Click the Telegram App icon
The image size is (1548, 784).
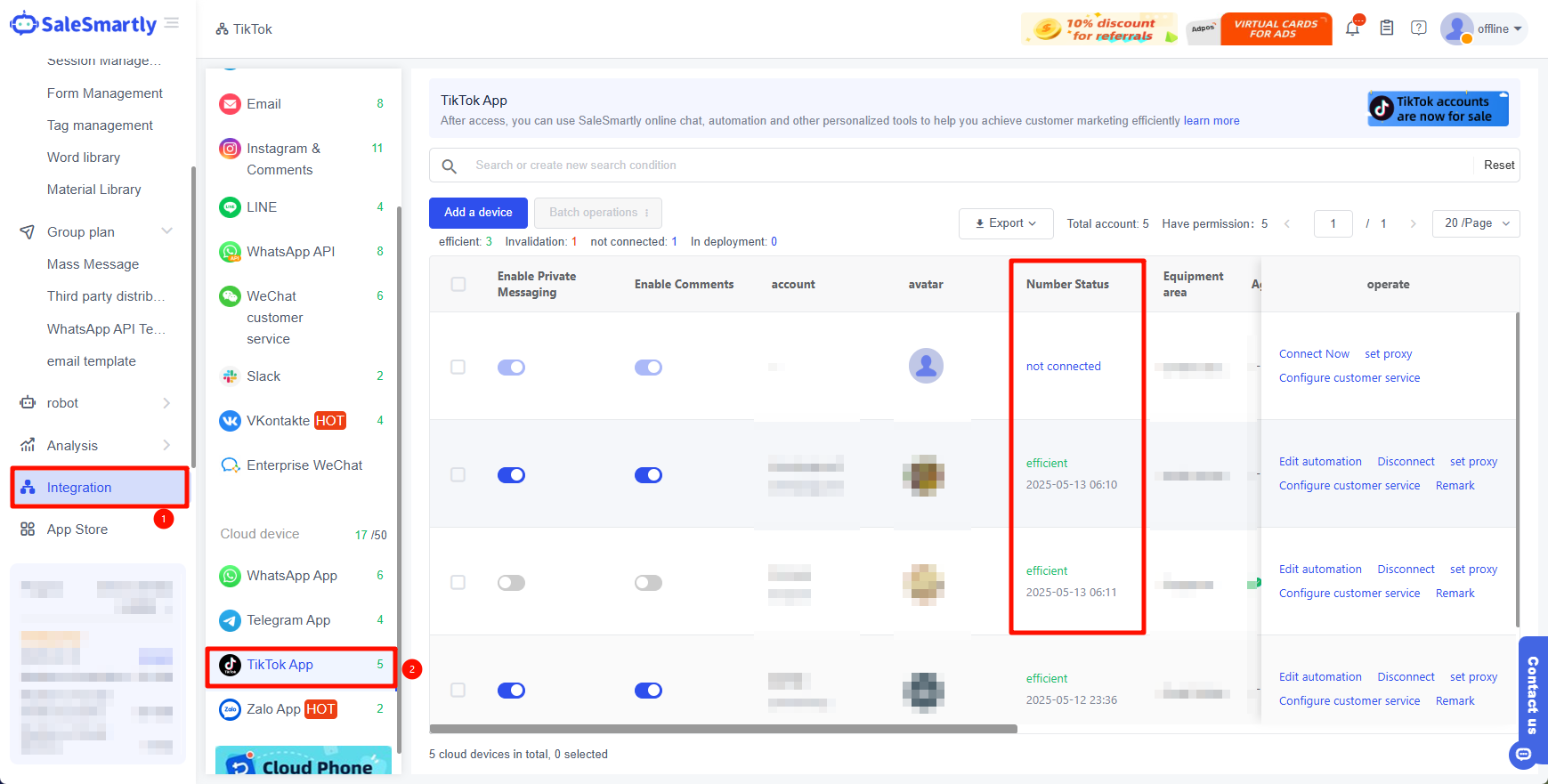pyautogui.click(x=231, y=620)
